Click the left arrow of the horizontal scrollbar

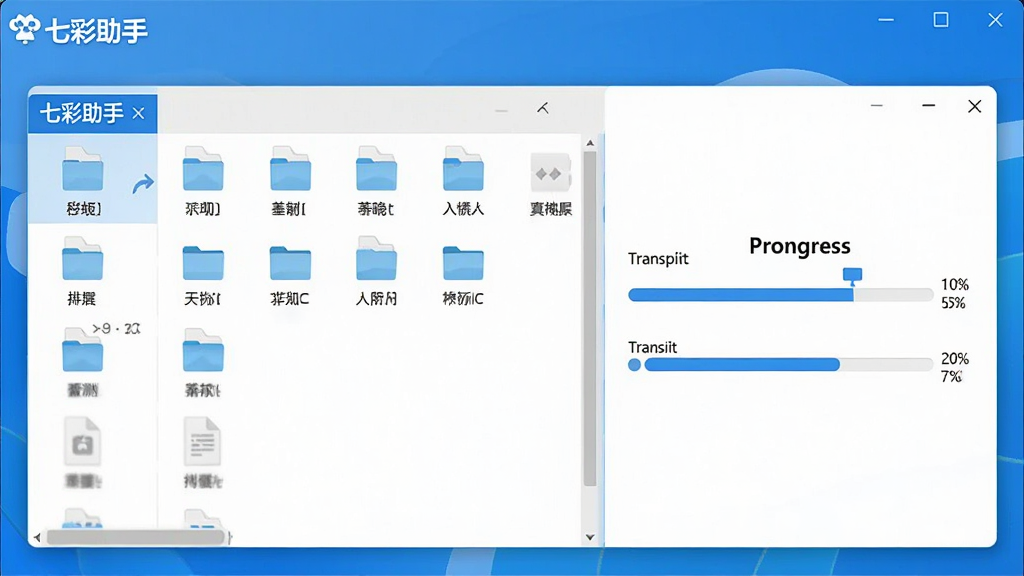coord(37,537)
